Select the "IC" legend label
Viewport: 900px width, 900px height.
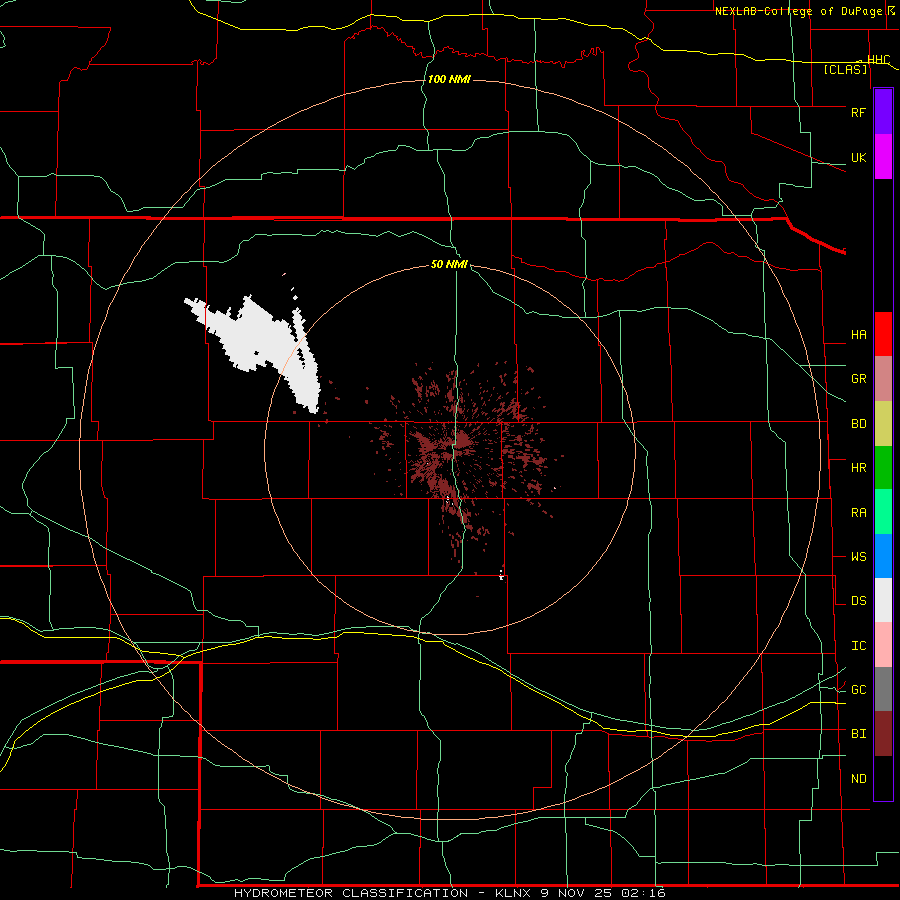point(858,646)
